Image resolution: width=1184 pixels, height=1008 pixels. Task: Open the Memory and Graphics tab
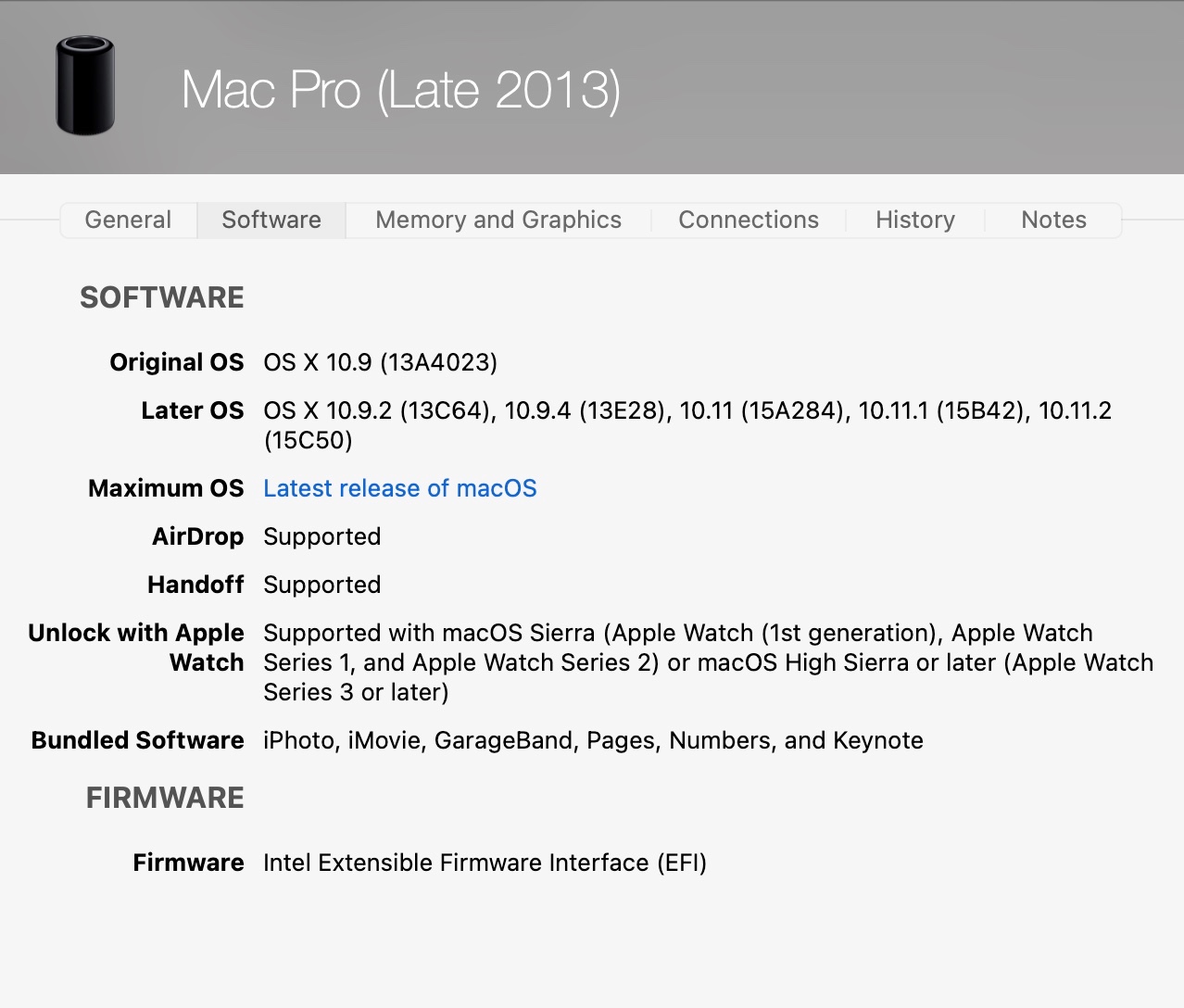[x=498, y=220]
